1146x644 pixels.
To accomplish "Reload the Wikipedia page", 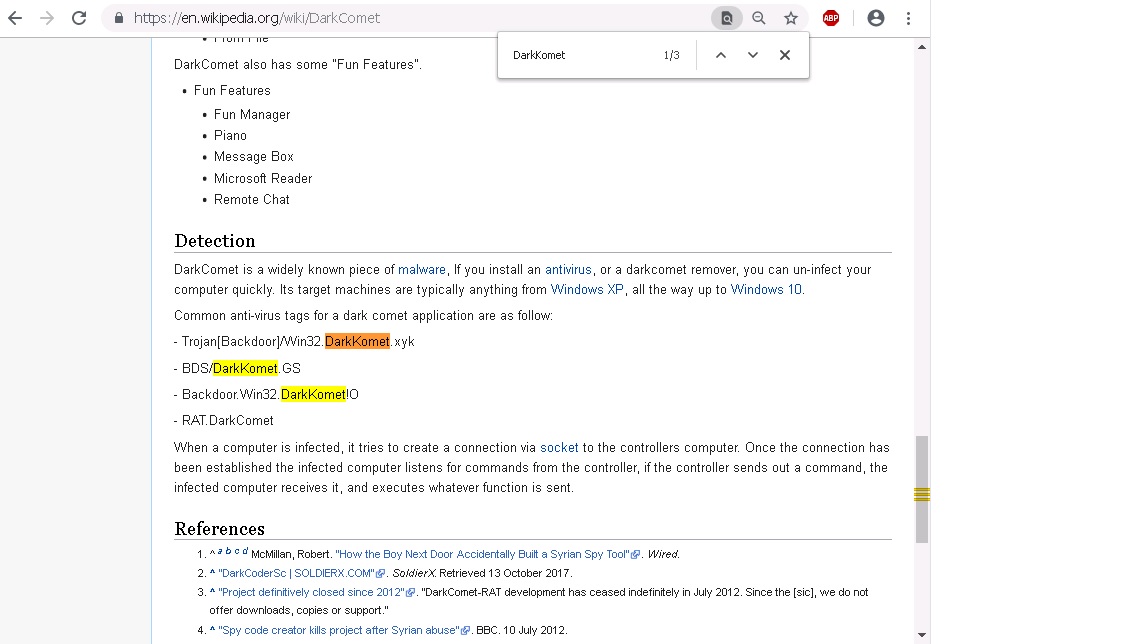I will click(x=79, y=18).
